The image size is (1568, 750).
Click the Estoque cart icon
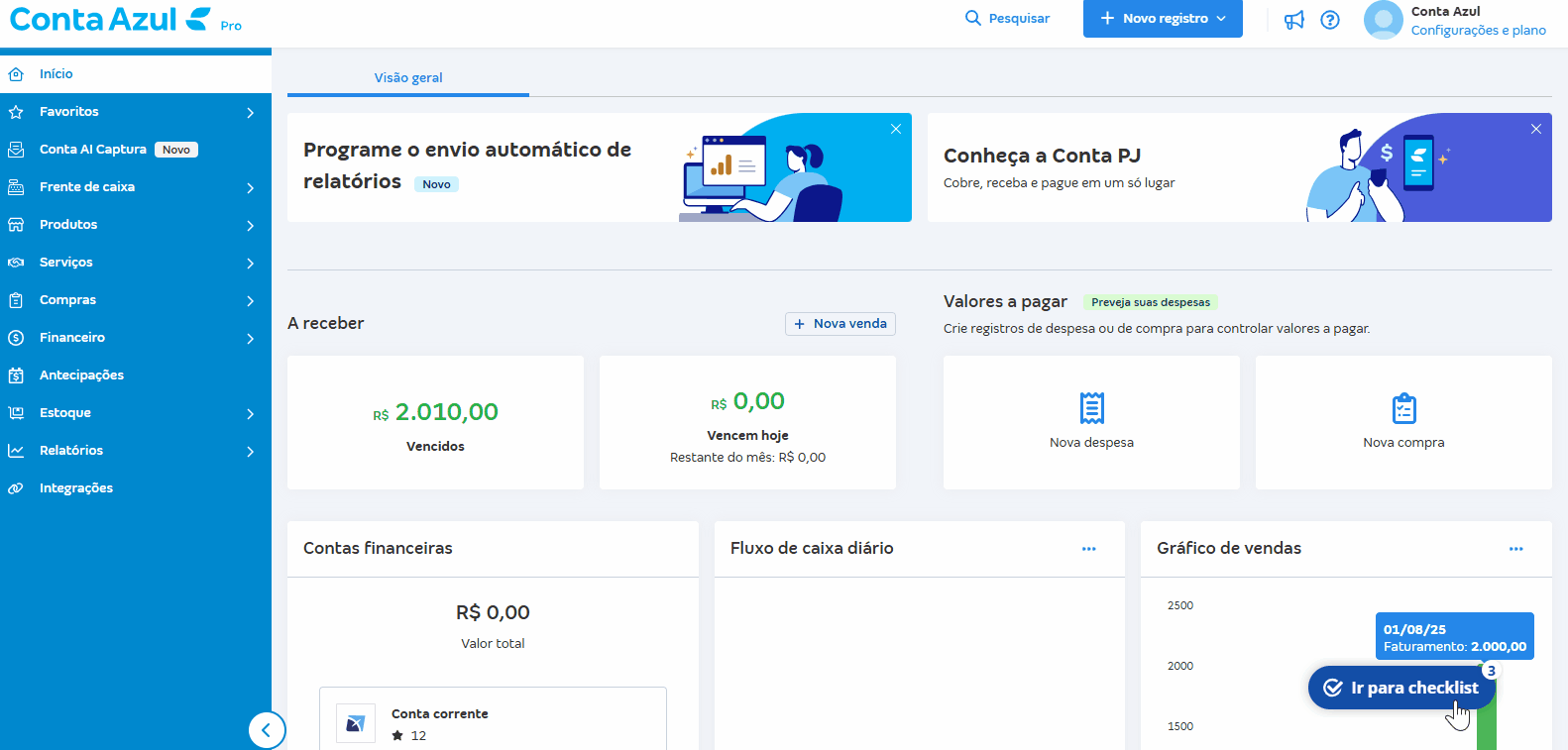(x=16, y=413)
